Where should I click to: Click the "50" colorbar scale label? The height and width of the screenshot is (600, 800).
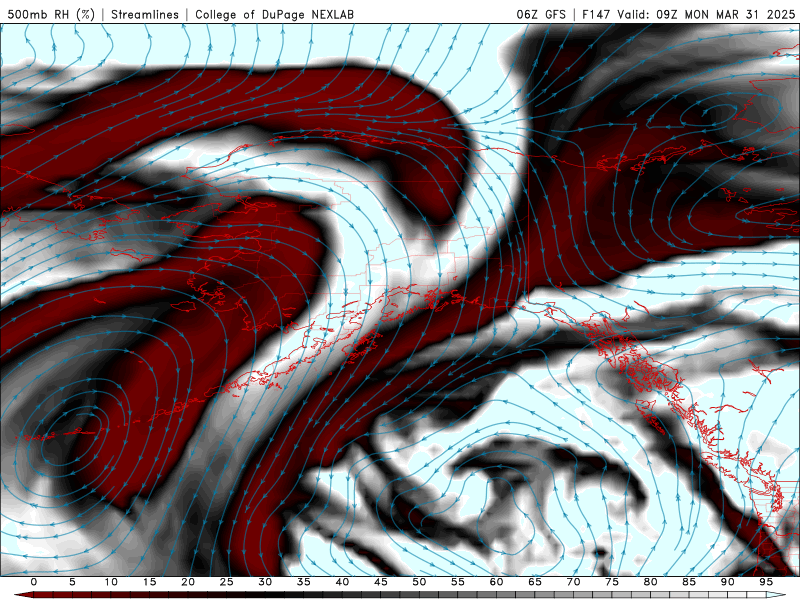(x=419, y=582)
